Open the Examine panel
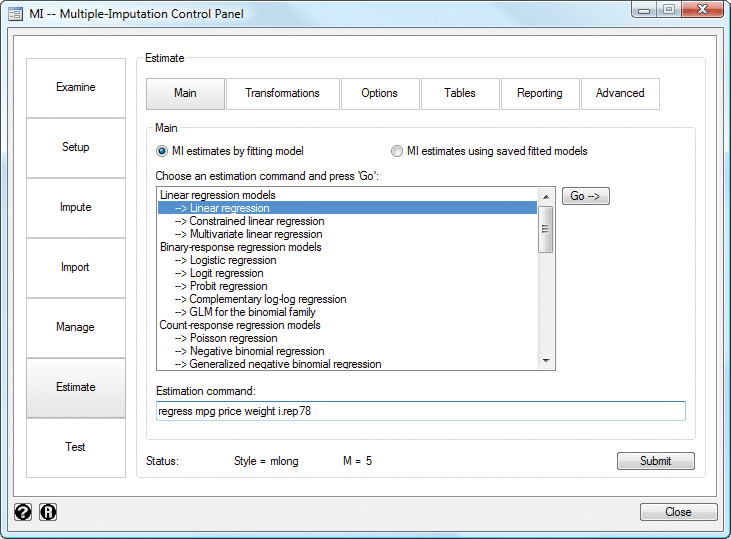 click(x=76, y=88)
